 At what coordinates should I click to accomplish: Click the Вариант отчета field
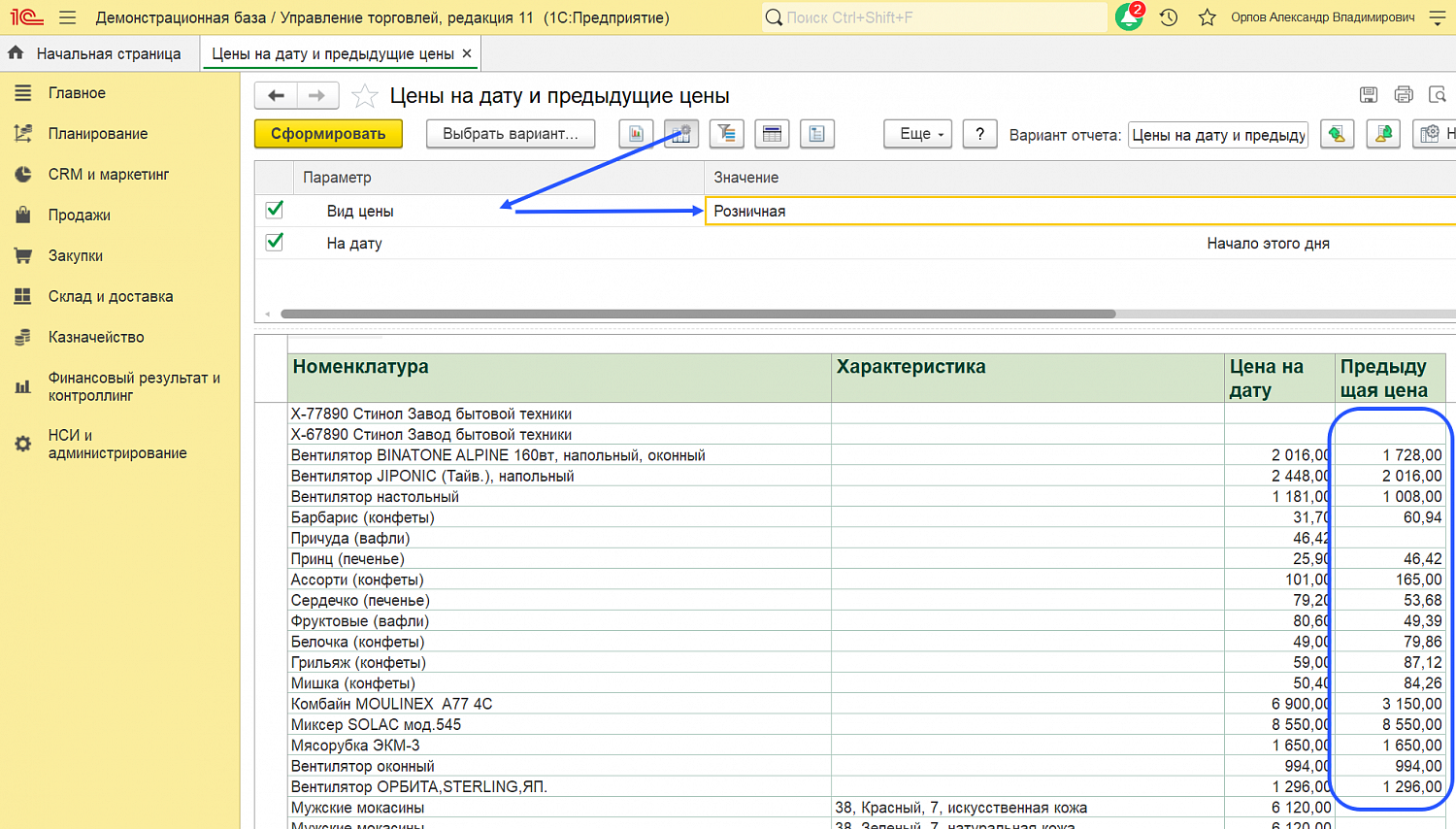tap(1218, 135)
